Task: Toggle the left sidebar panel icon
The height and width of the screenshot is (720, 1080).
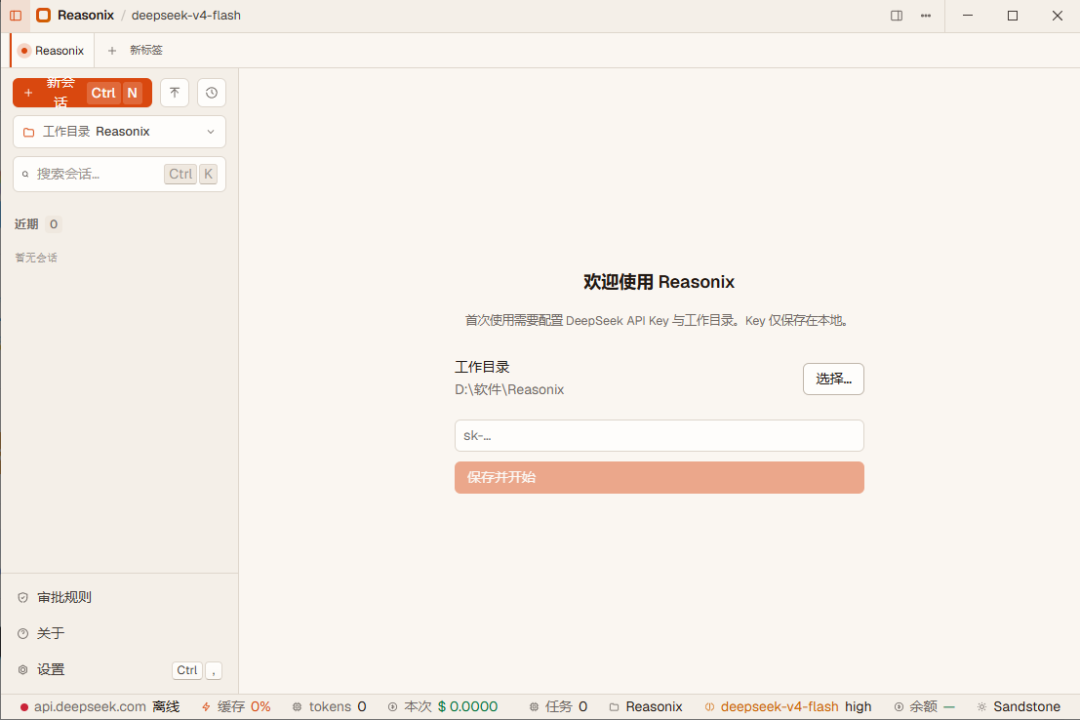Action: point(15,15)
